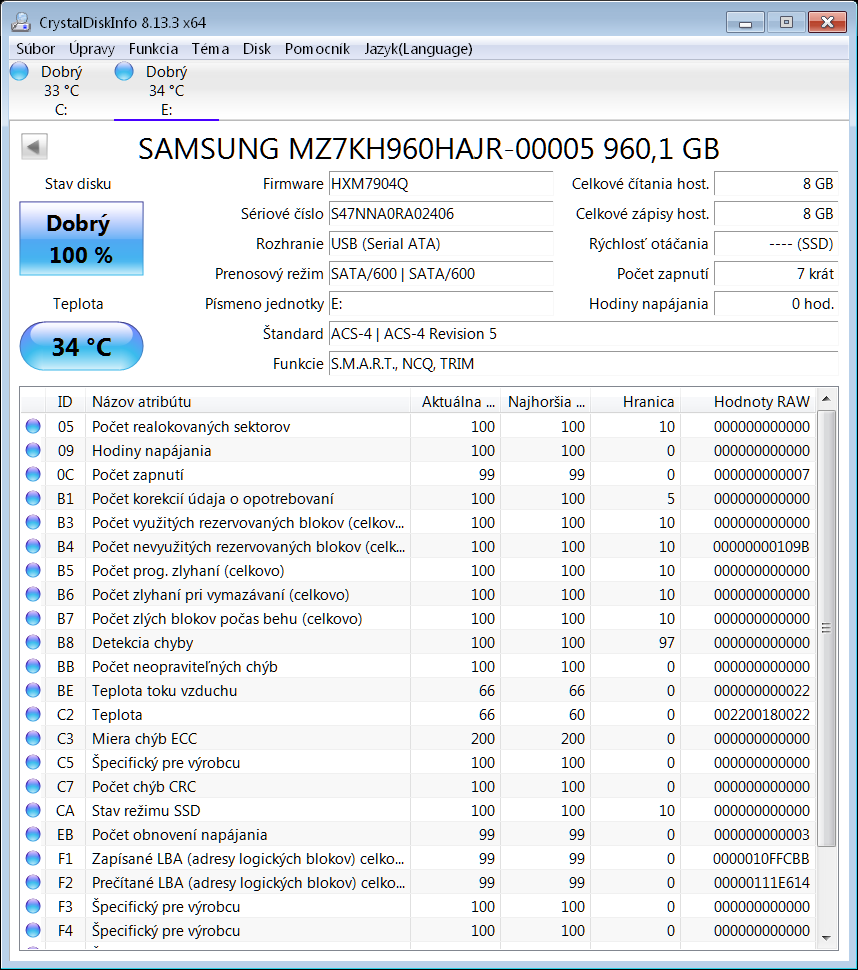Click the blue status orb for drive C:
Image resolution: width=858 pixels, height=970 pixels.
[19, 71]
